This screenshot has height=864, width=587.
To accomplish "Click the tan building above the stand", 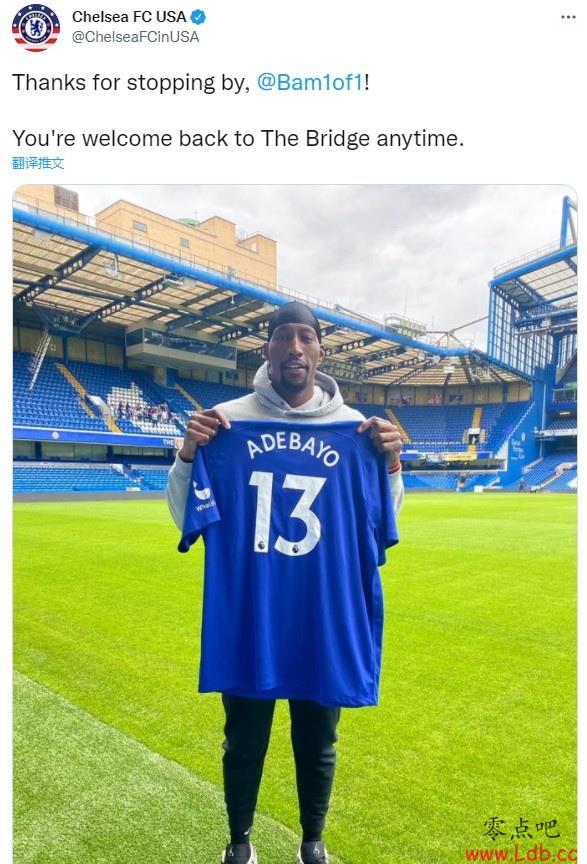I will pos(186,239).
